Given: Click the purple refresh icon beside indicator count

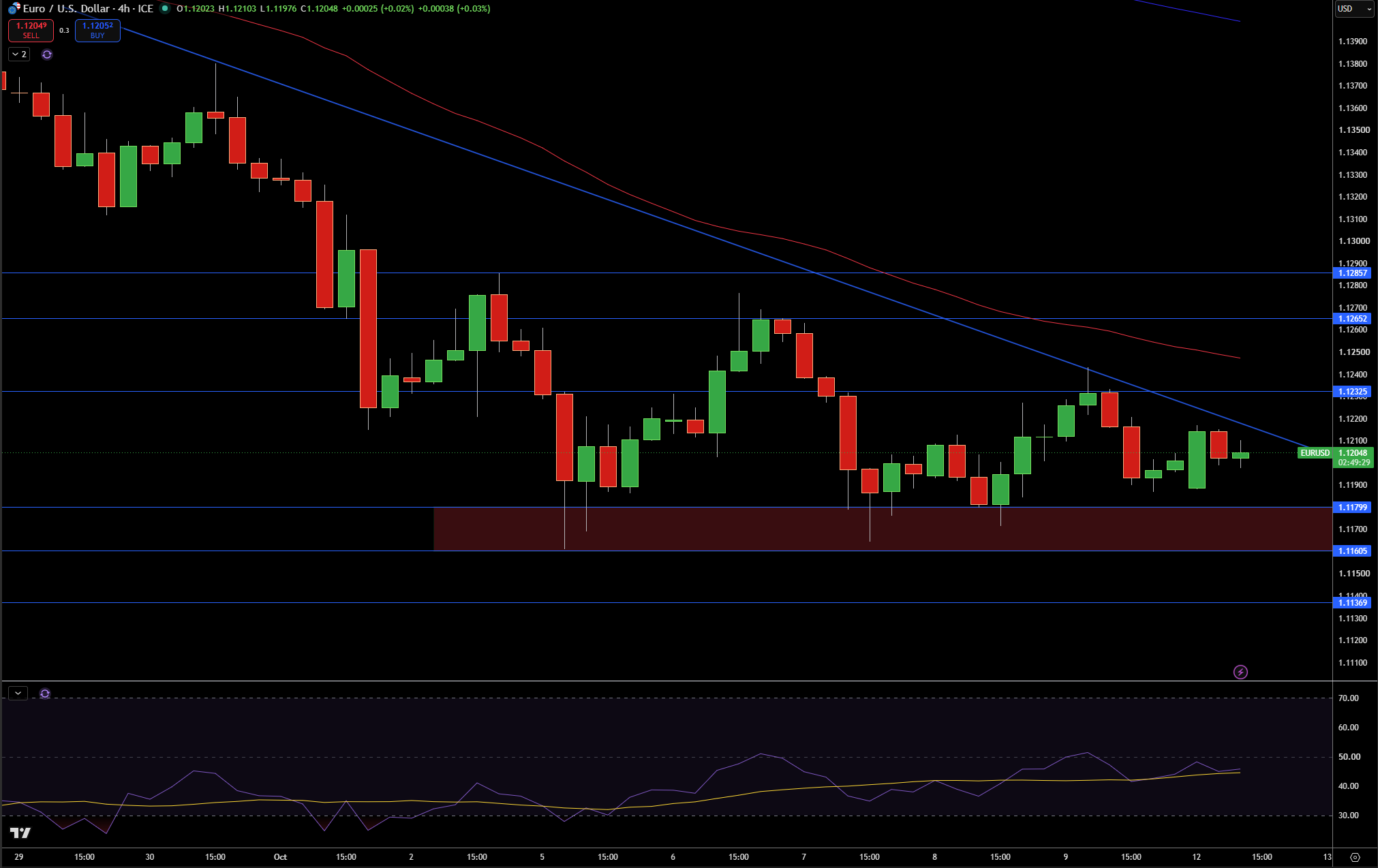Looking at the screenshot, I should click(x=47, y=55).
